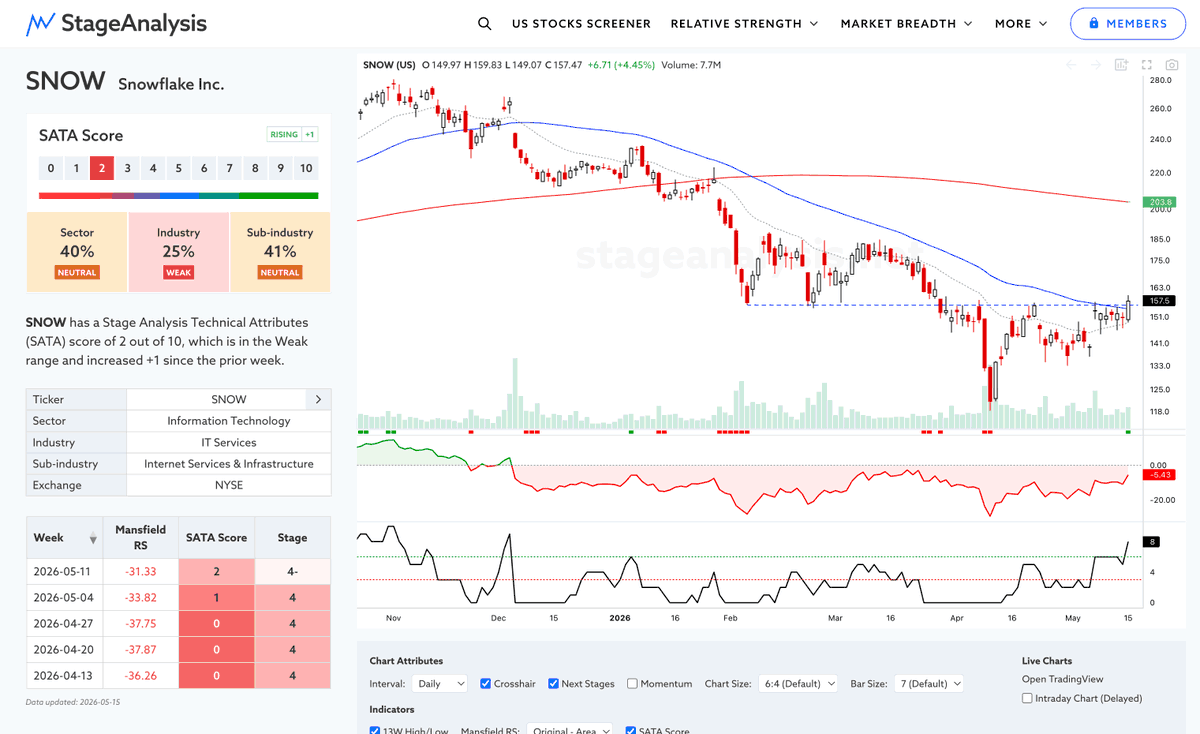Click SATA score box number 2
Viewport: 1200px width, 734px height.
point(102,168)
